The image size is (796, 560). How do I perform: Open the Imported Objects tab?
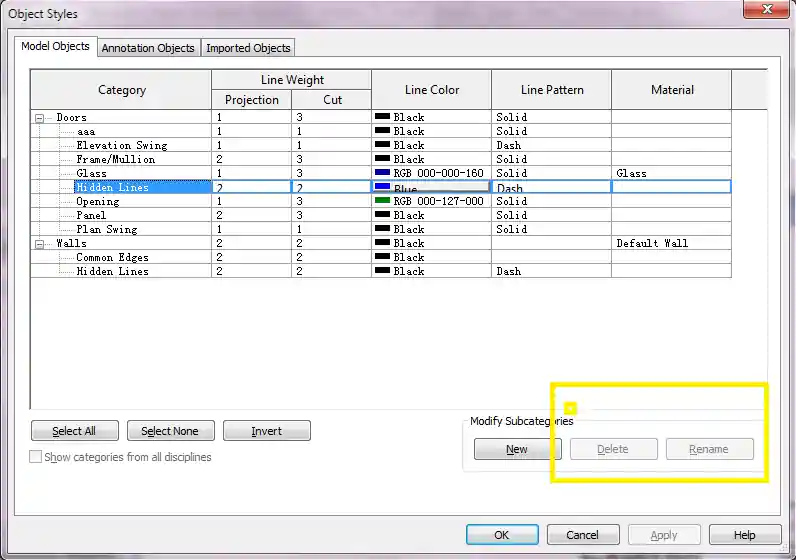click(x=248, y=48)
